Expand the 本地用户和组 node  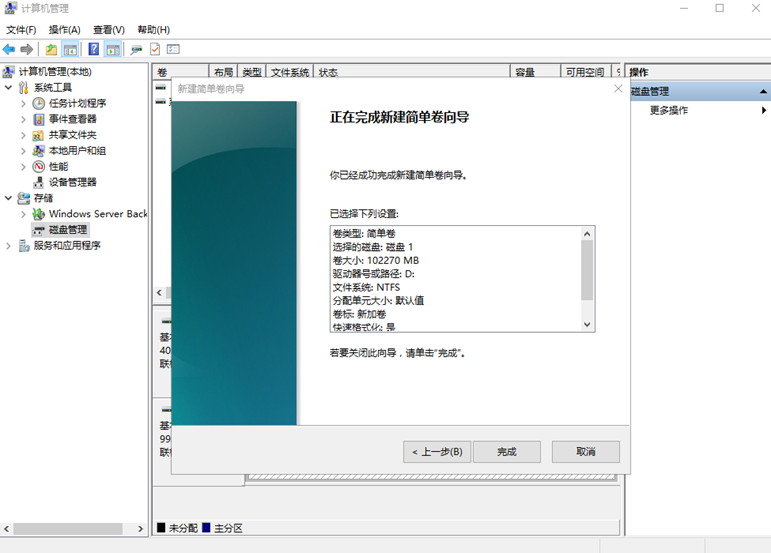tap(23, 151)
